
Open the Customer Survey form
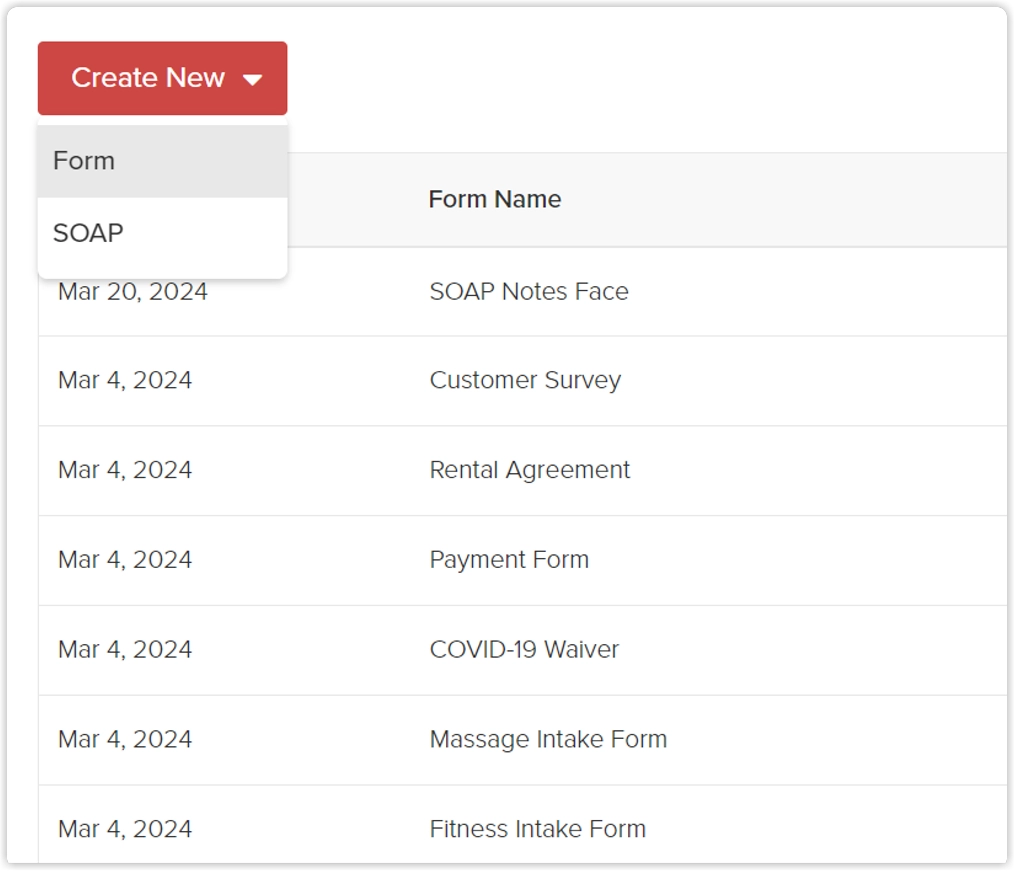coord(524,380)
